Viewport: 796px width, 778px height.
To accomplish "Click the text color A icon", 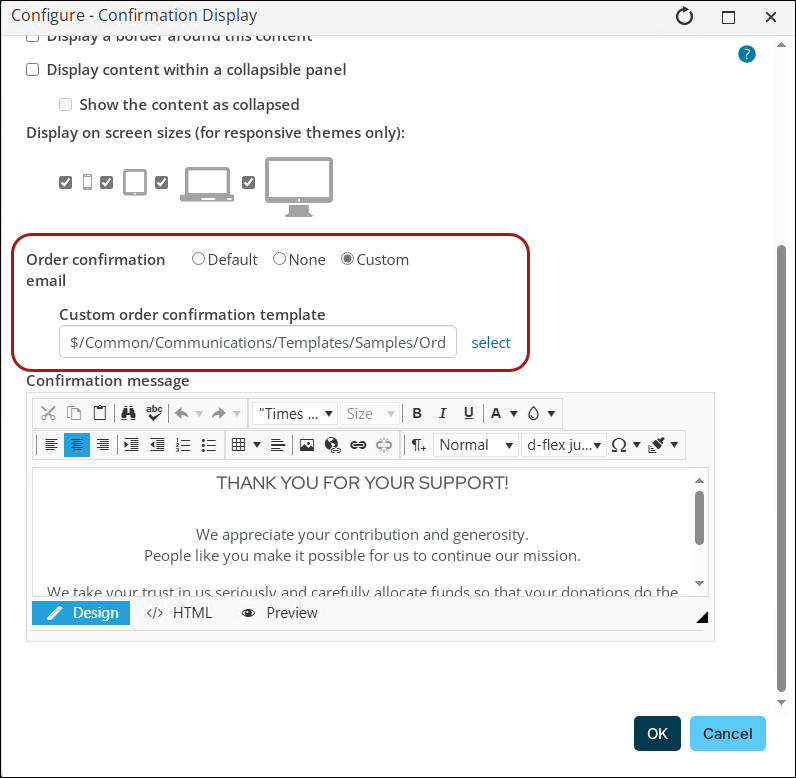I will pyautogui.click(x=496, y=413).
